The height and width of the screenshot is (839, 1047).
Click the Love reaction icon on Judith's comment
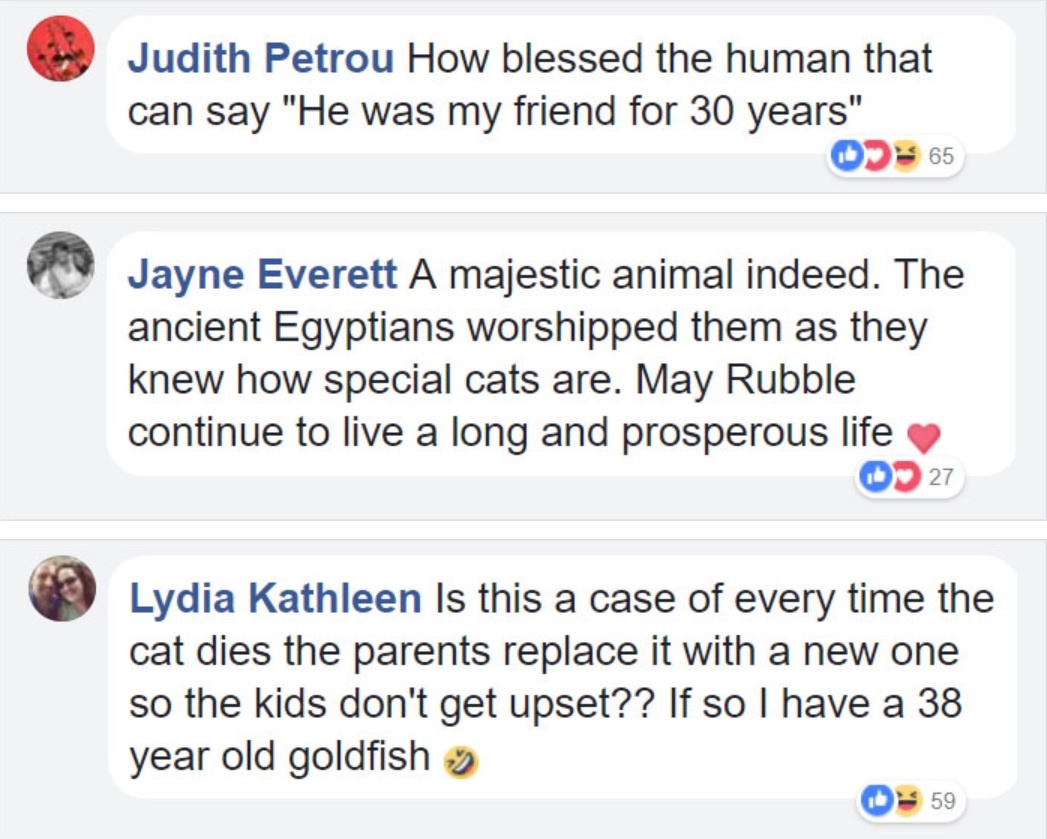(874, 157)
